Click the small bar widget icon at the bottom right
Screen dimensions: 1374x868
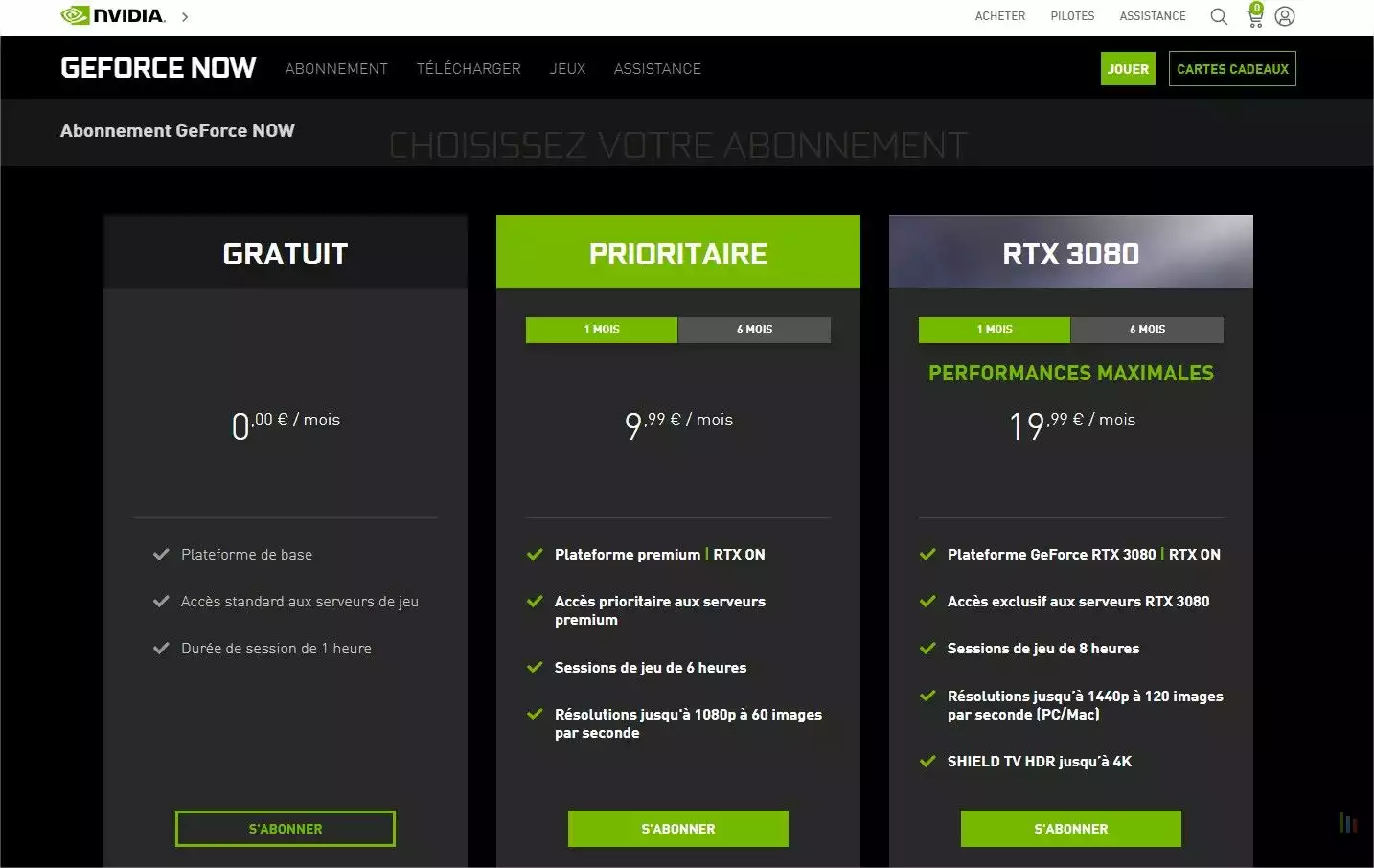[x=1347, y=823]
